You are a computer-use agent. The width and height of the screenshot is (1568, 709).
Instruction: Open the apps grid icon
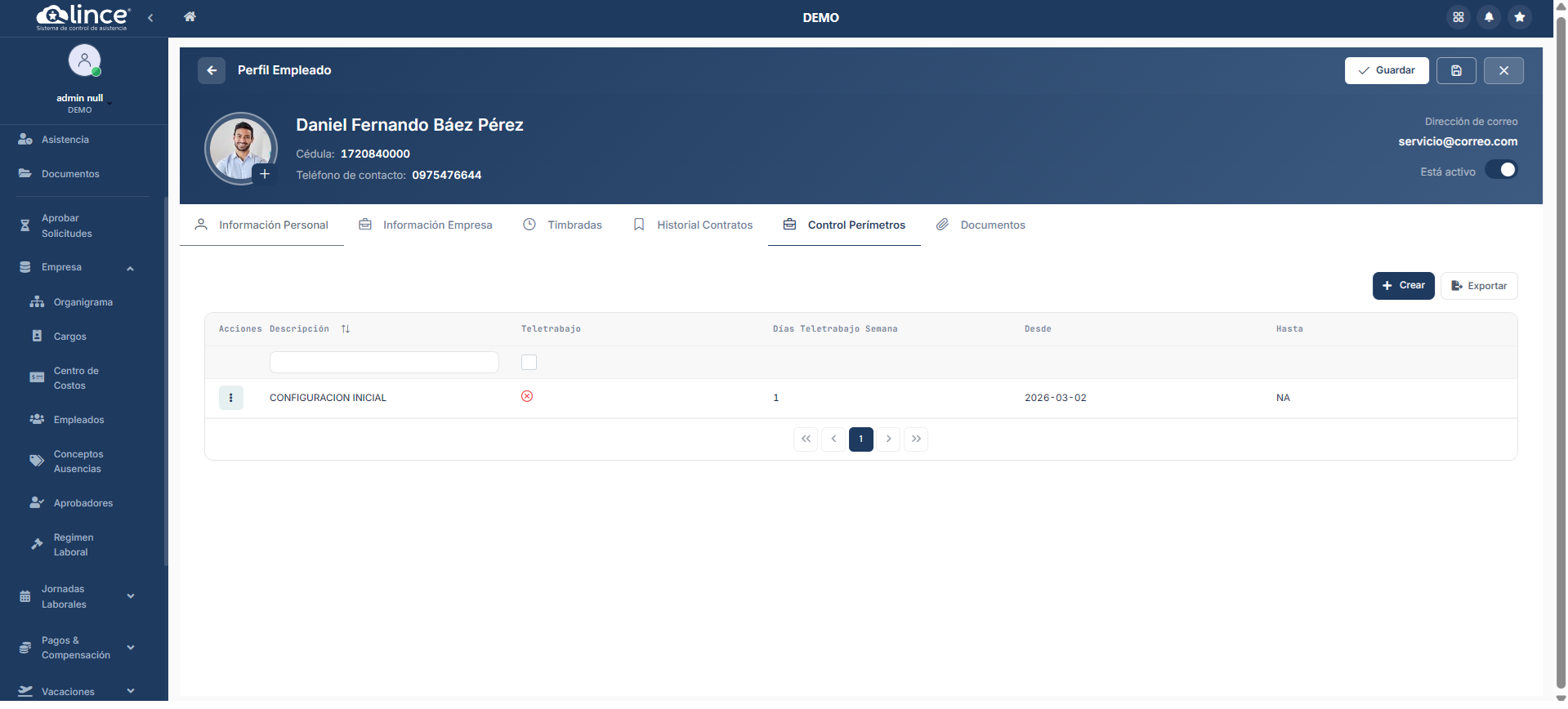coord(1459,17)
